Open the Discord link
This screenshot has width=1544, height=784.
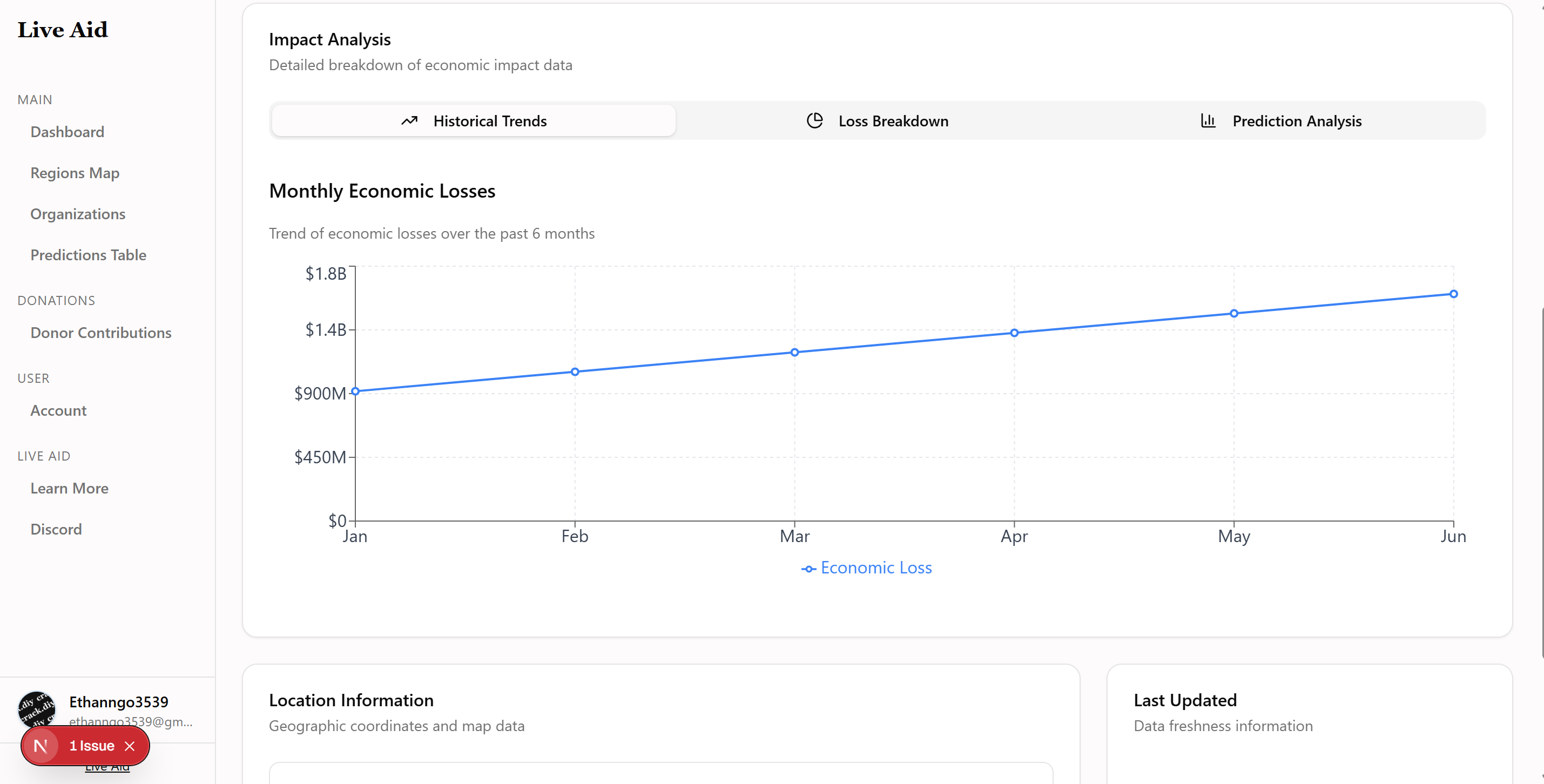click(x=56, y=529)
